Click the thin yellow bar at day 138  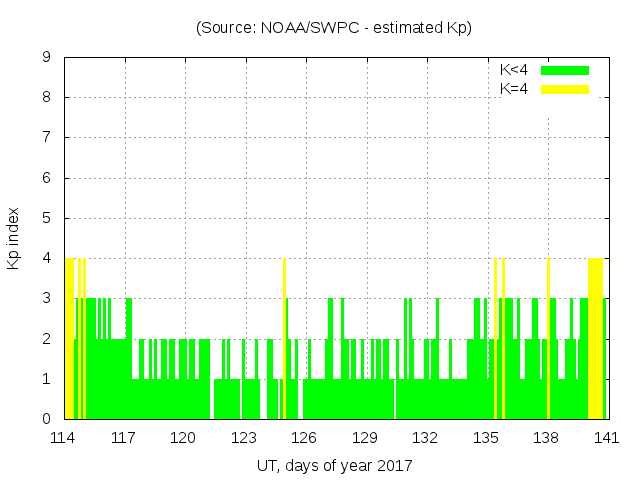[x=548, y=340]
